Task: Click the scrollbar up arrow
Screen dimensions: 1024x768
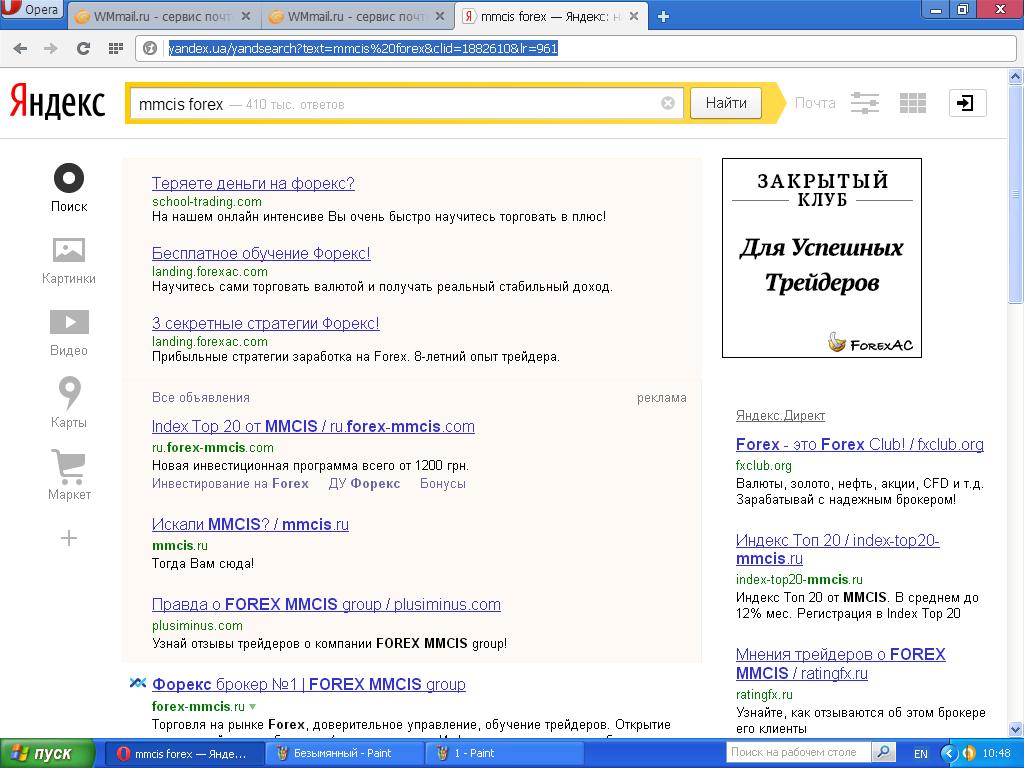Action: pyautogui.click(x=1016, y=76)
